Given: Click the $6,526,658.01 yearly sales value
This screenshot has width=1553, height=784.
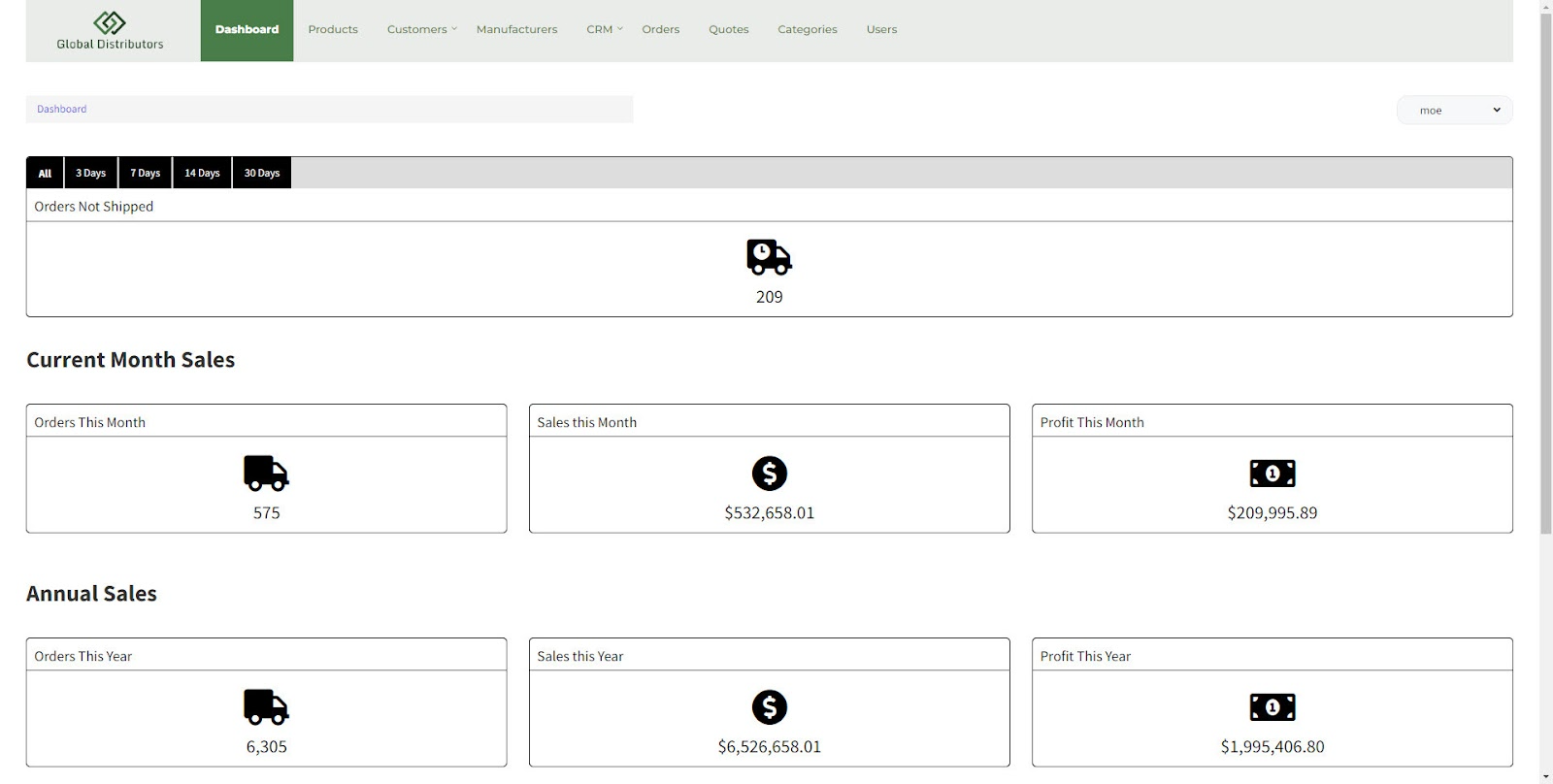Looking at the screenshot, I should point(770,746).
